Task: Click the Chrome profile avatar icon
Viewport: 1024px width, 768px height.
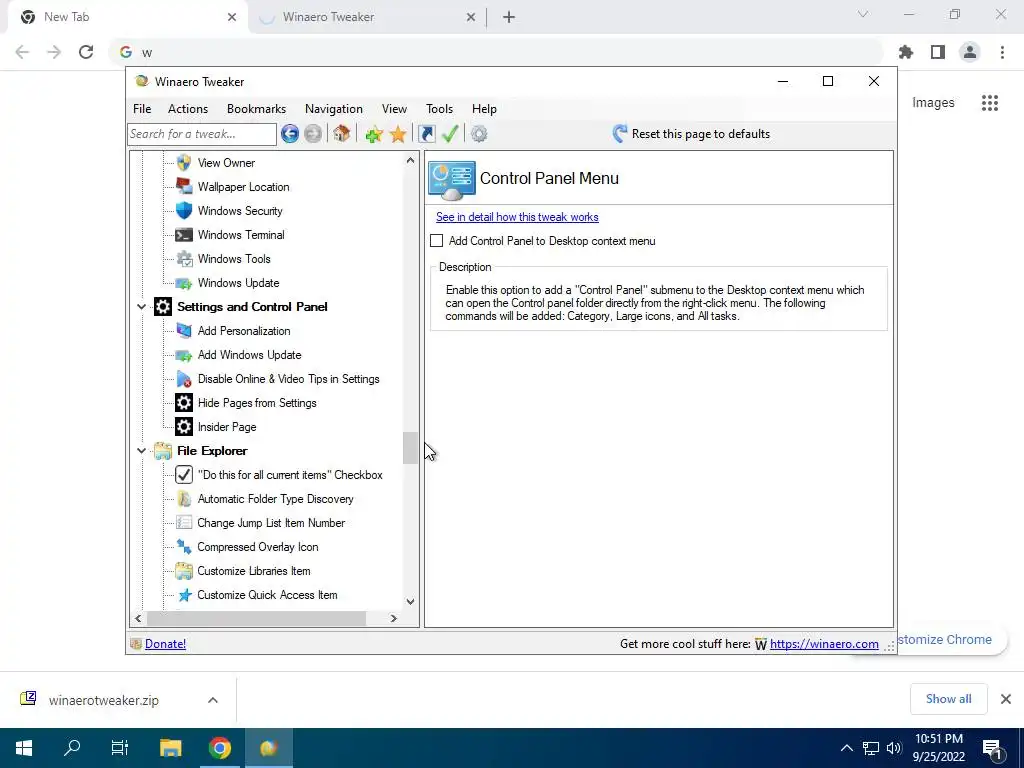Action: click(x=970, y=52)
